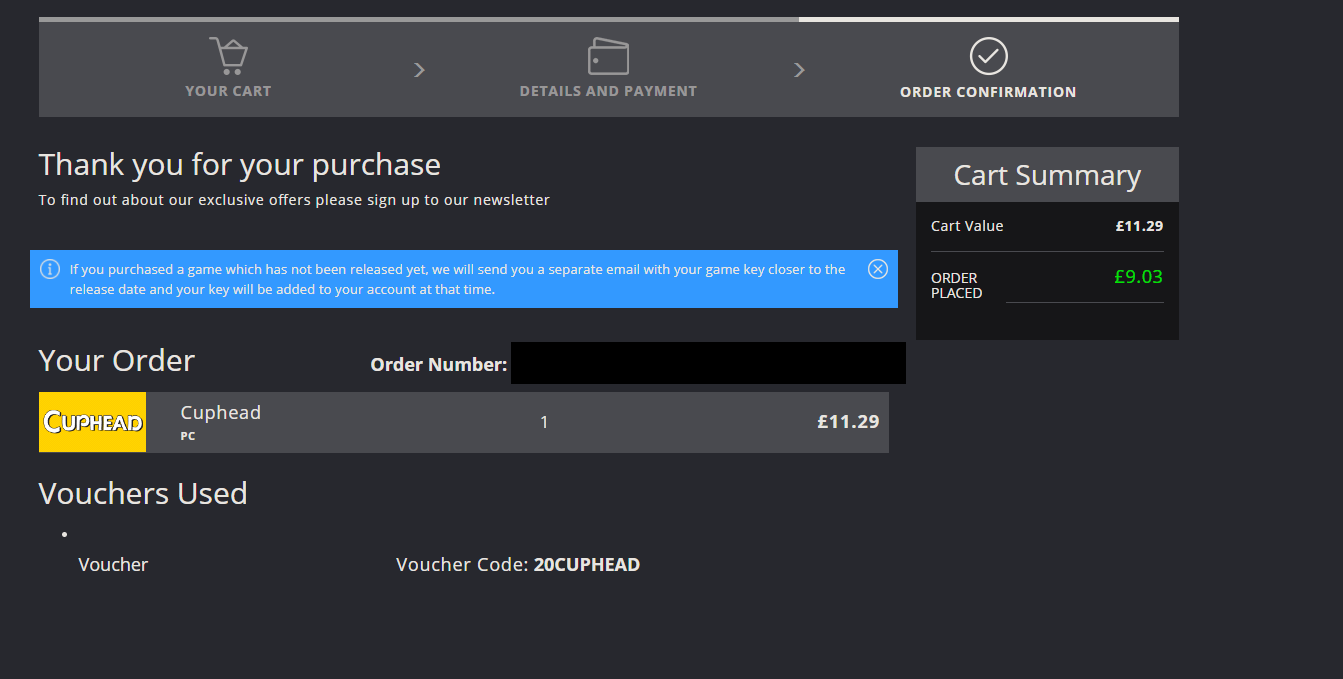The width and height of the screenshot is (1343, 679).
Task: Click the chevron before Order Confirmation
Action: 799,69
